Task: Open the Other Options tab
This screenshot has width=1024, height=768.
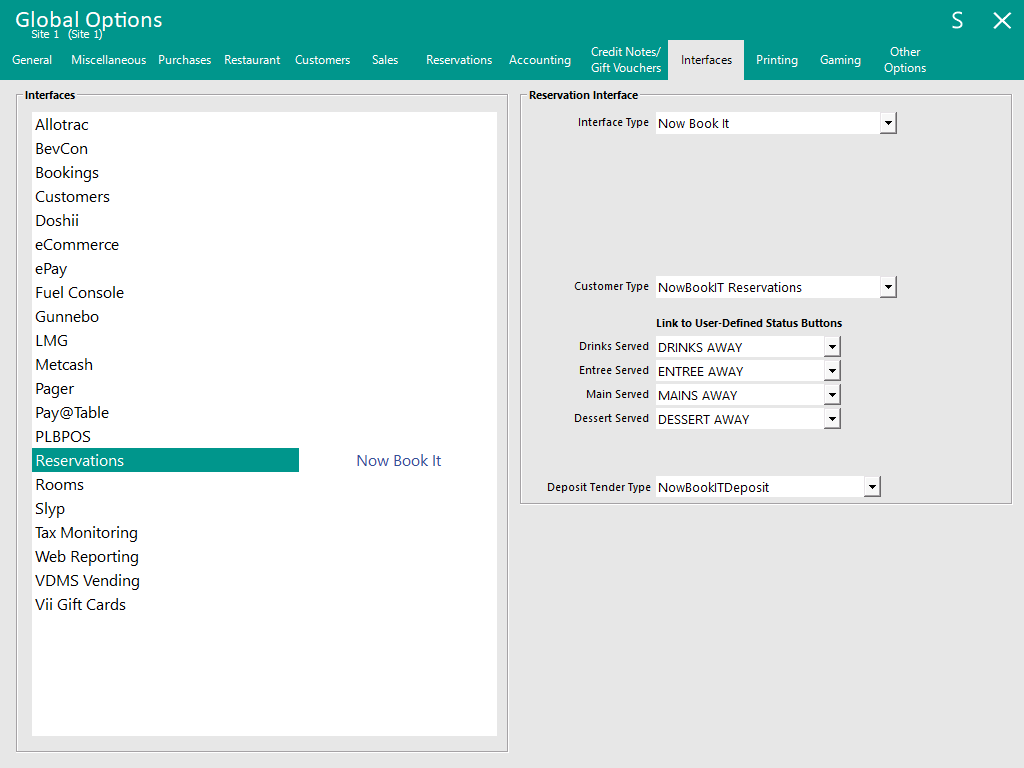Action: coord(905,60)
